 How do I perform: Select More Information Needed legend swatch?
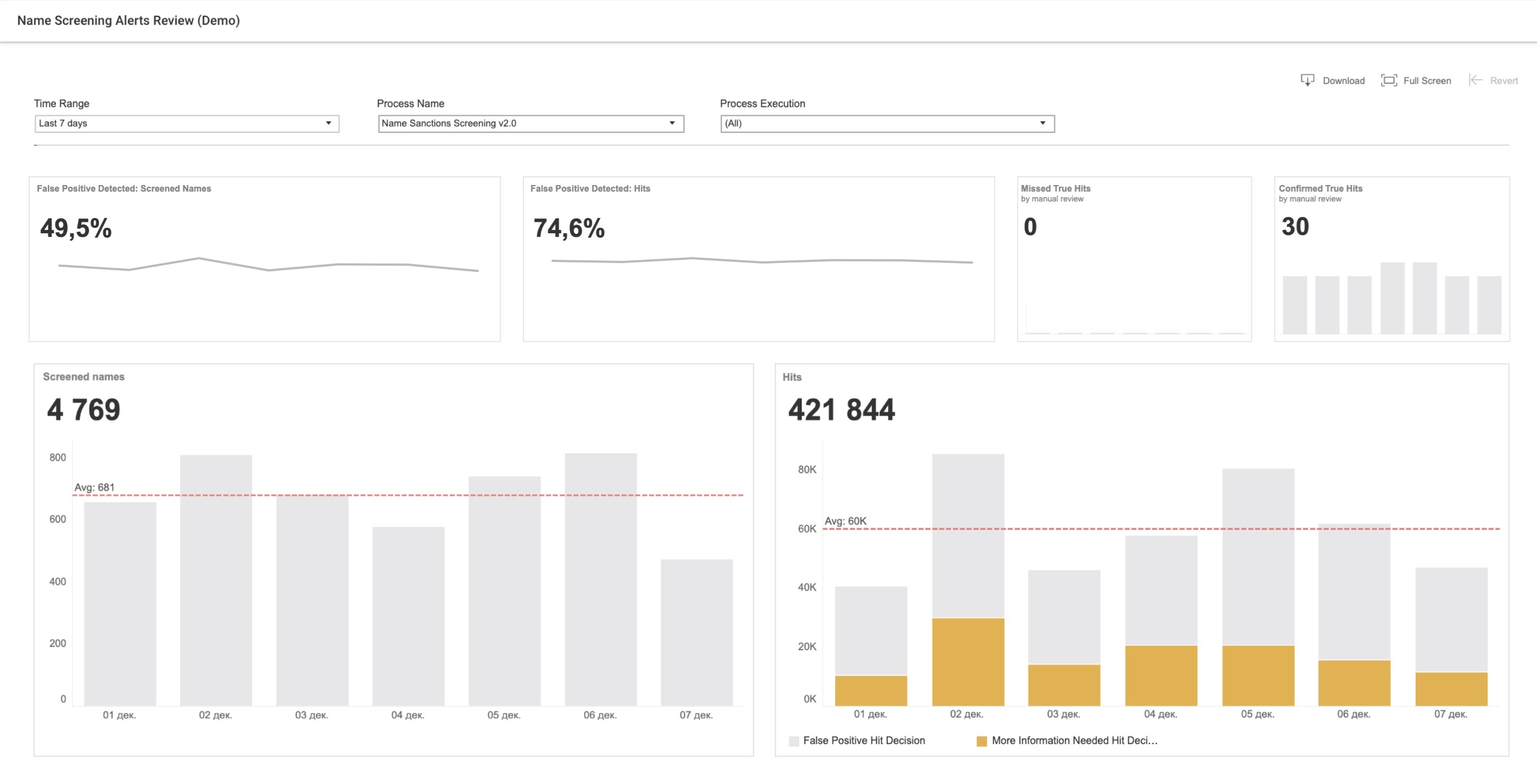(x=981, y=741)
